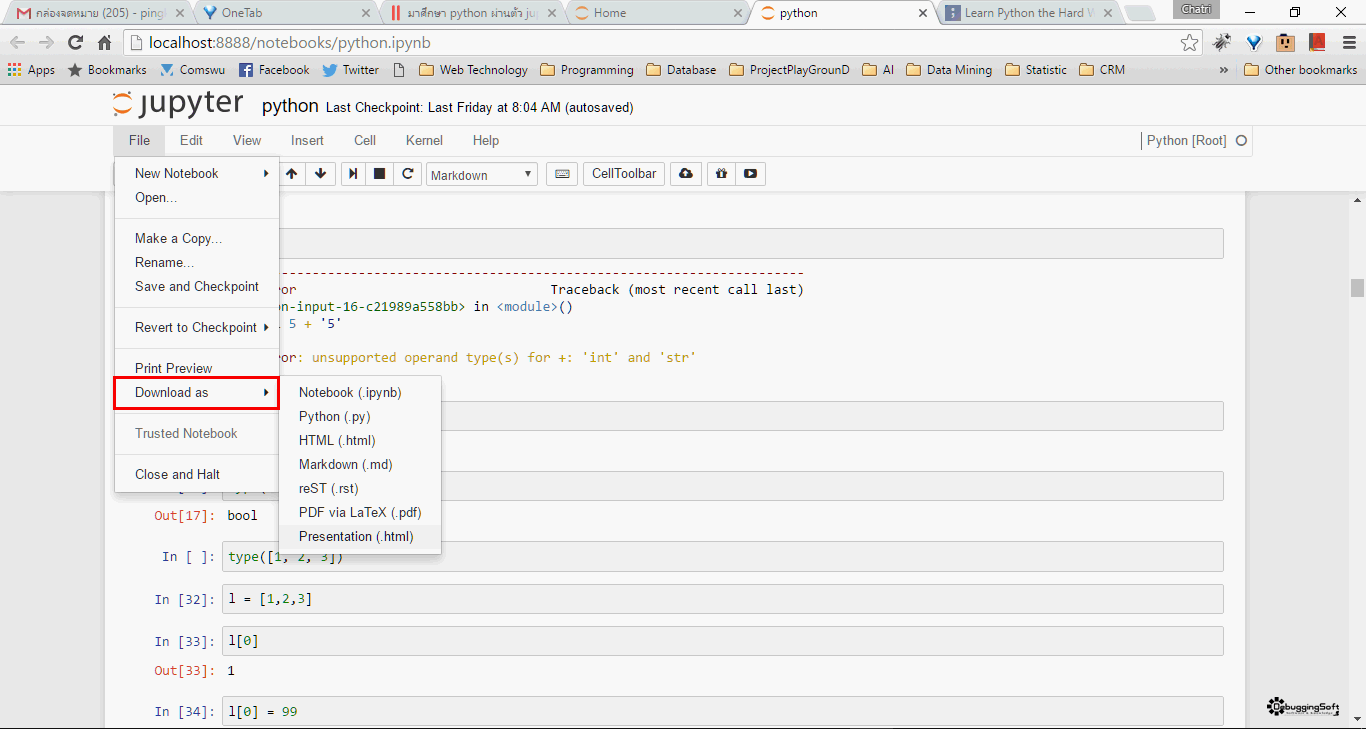
Task: Click the move cell down arrow
Action: click(320, 174)
